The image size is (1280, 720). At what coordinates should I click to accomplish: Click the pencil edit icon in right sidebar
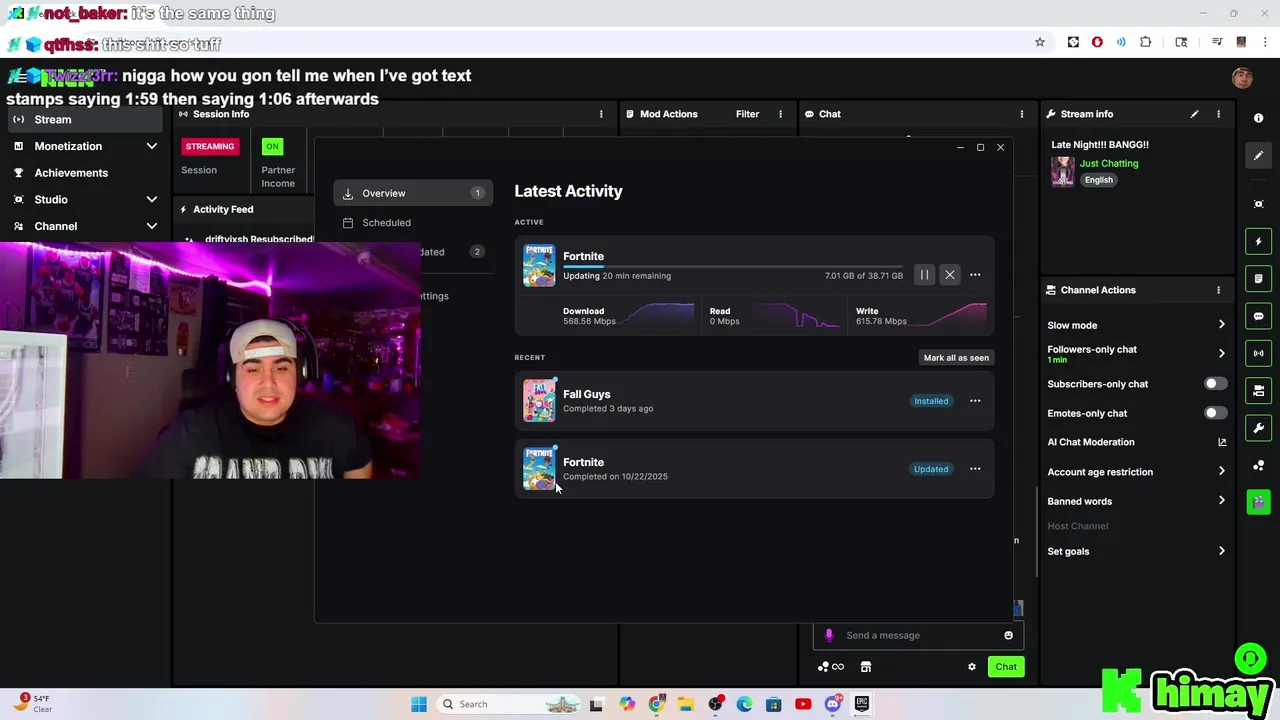[x=1258, y=156]
